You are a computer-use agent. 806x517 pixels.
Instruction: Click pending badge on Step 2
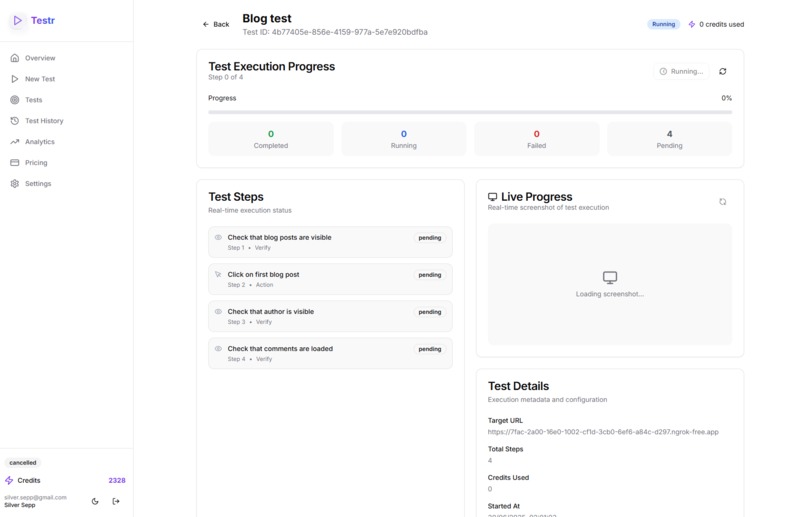(x=430, y=275)
